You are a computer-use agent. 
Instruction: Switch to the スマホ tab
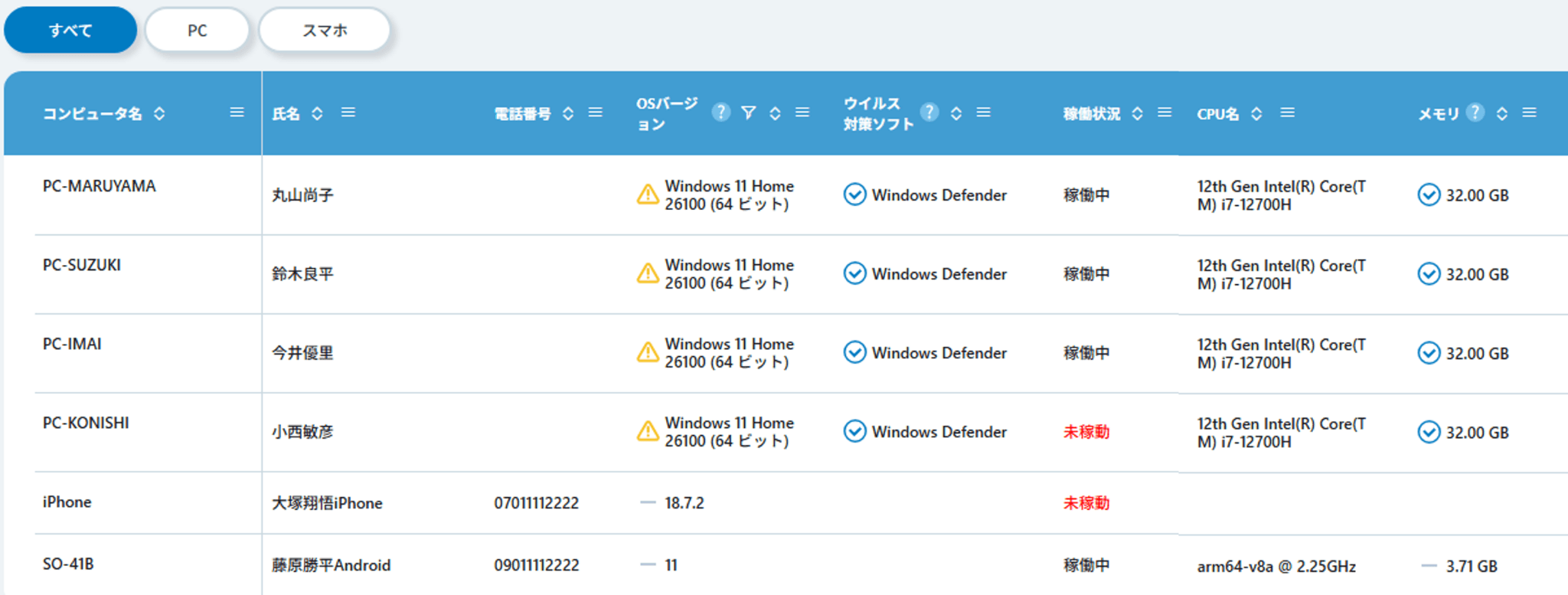(x=325, y=31)
